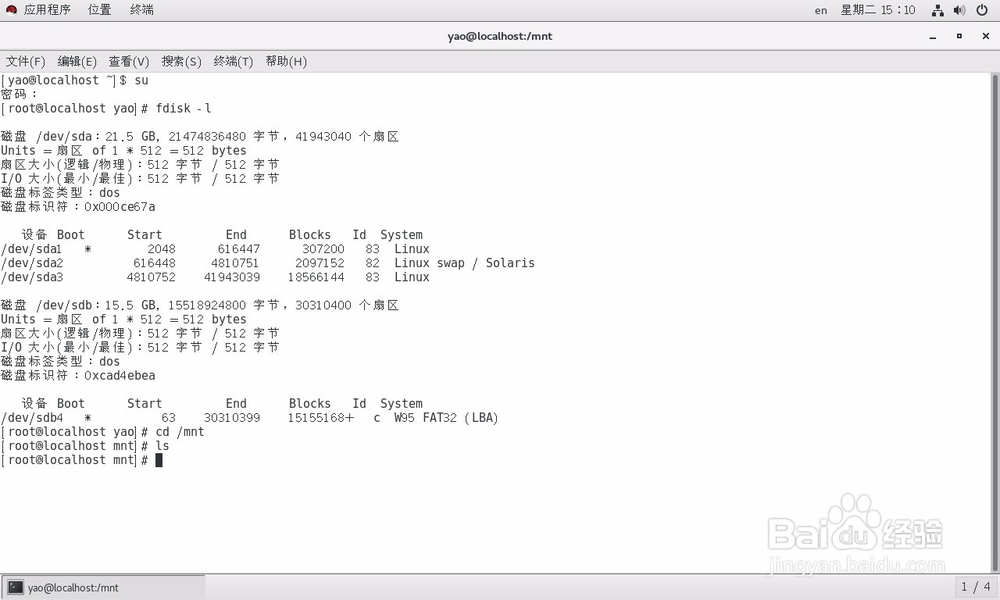This screenshot has height=600, width=1000.
Task: Click the Blocks value 18566144
Action: tap(316, 277)
